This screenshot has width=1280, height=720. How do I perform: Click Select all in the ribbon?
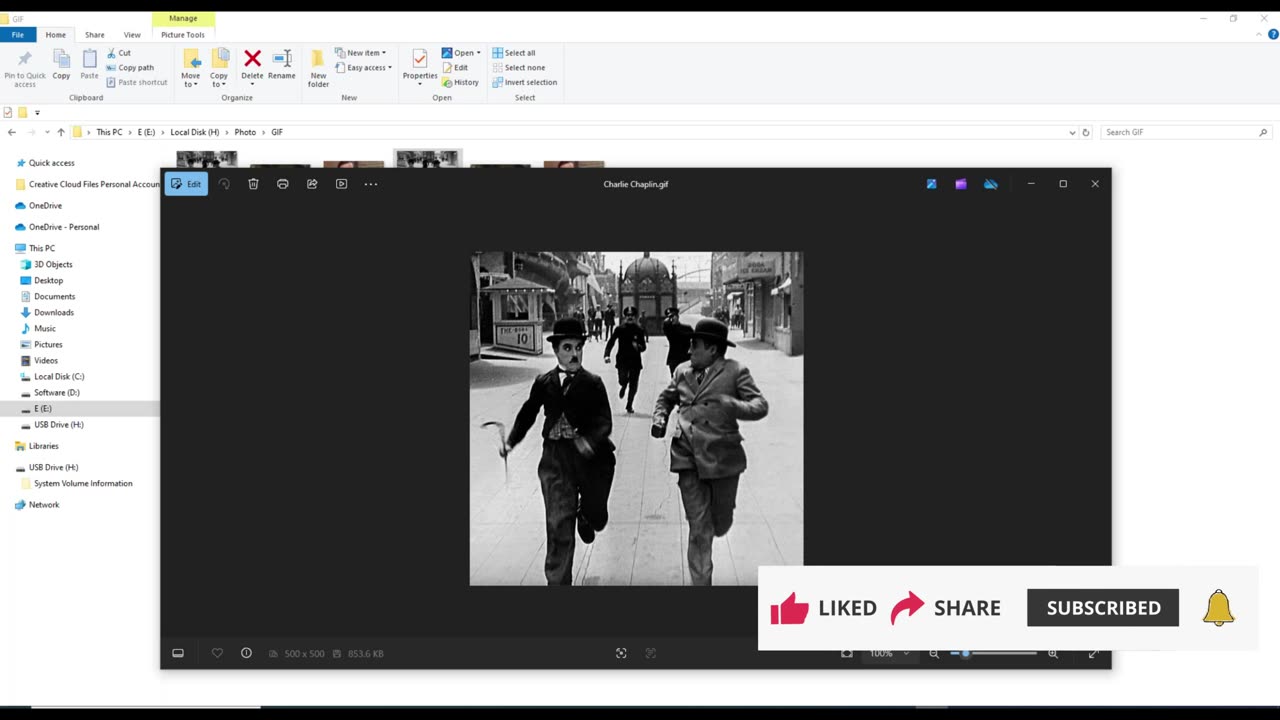point(514,53)
